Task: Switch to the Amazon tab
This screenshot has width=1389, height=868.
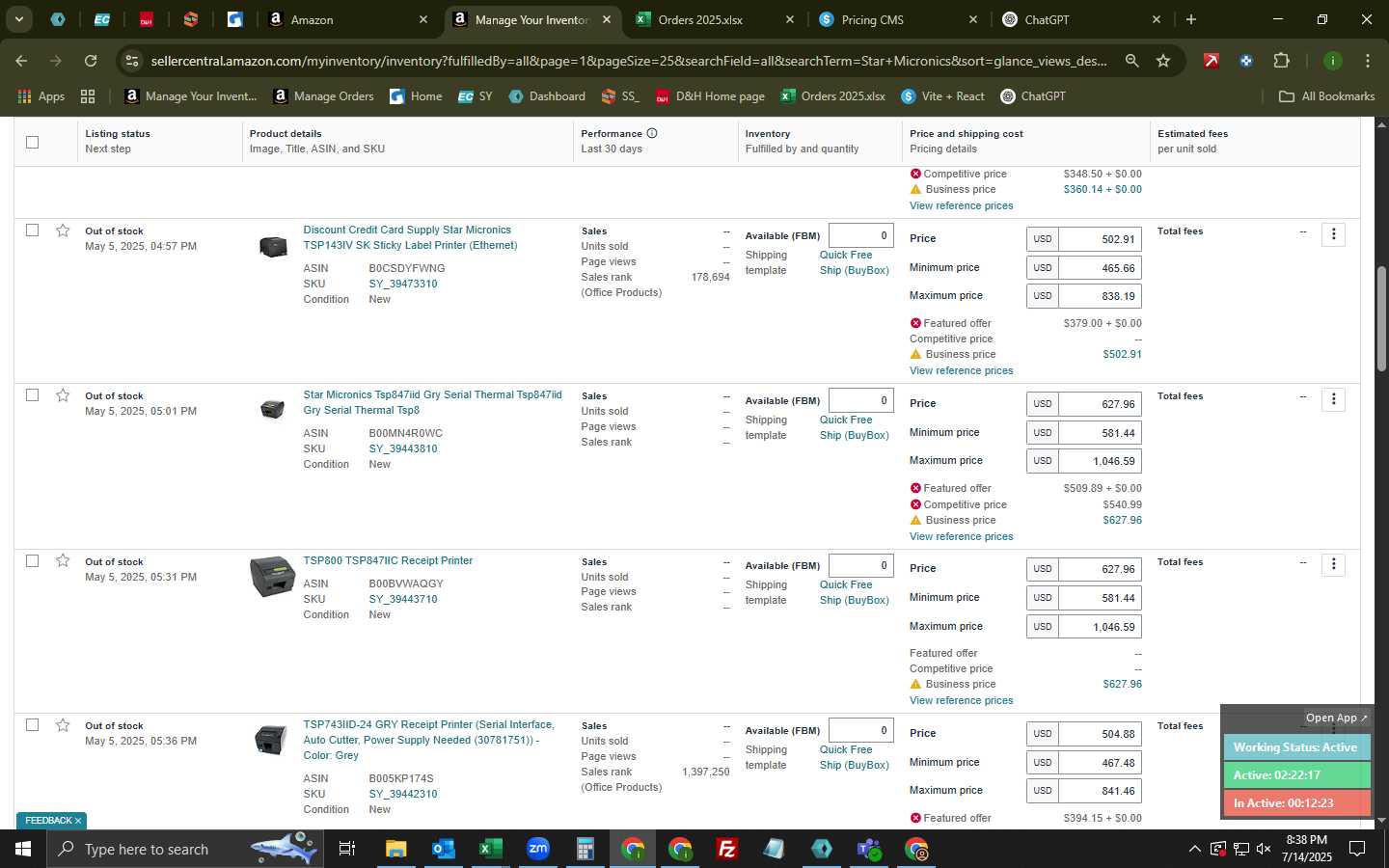Action: pos(348,19)
